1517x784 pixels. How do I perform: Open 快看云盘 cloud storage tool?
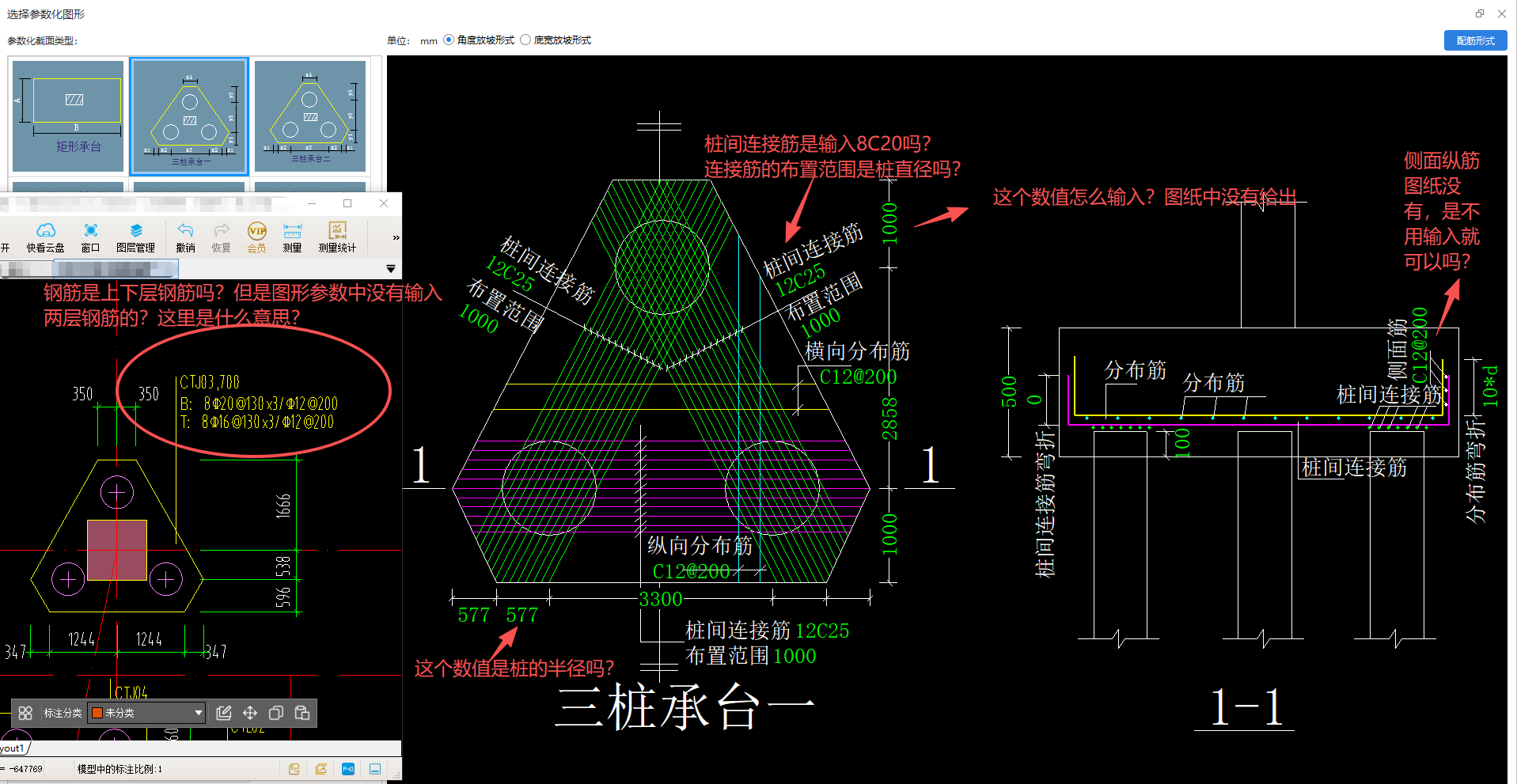pyautogui.click(x=45, y=237)
